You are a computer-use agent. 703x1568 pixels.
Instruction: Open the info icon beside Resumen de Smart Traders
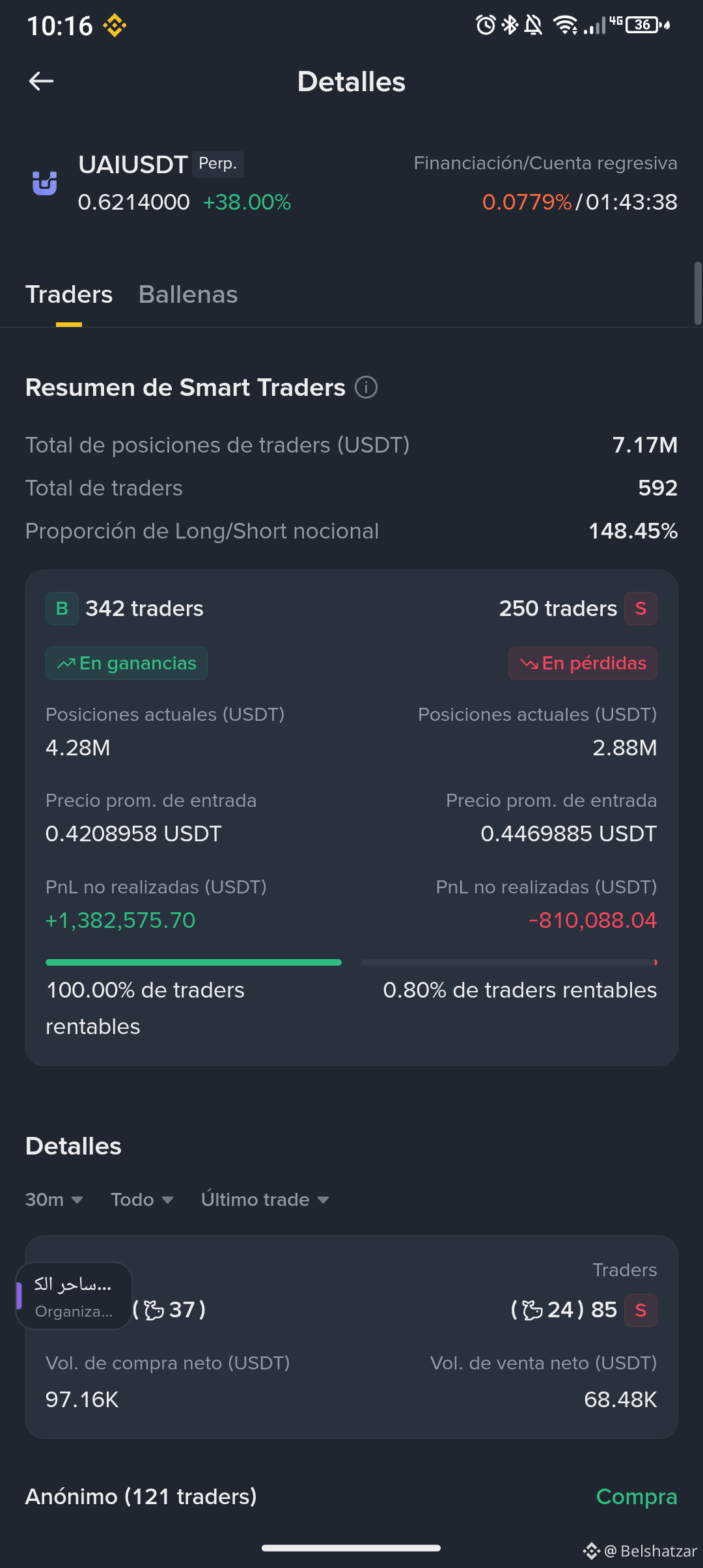(x=366, y=387)
